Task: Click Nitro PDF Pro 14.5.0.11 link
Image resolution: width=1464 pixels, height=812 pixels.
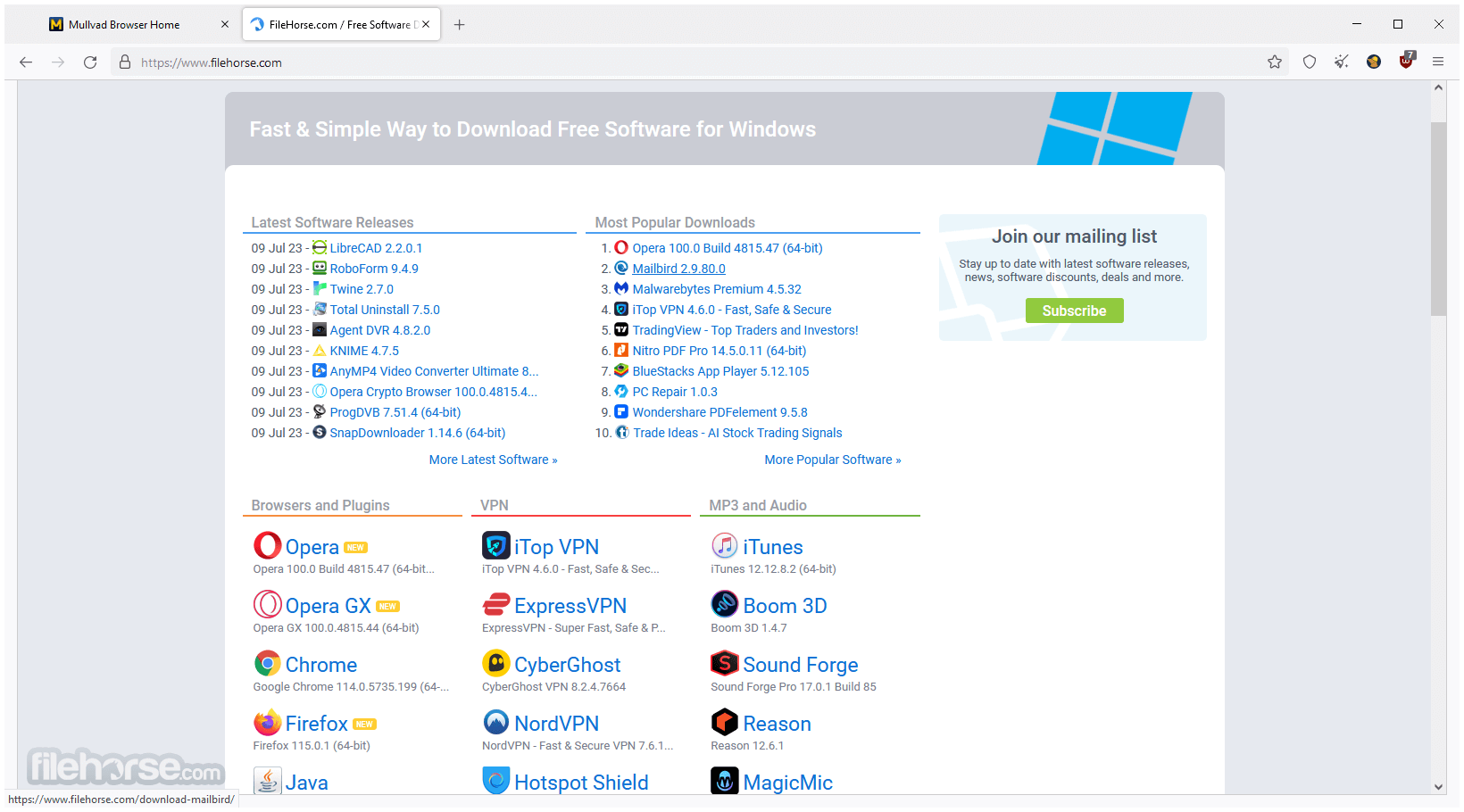Action: click(720, 351)
